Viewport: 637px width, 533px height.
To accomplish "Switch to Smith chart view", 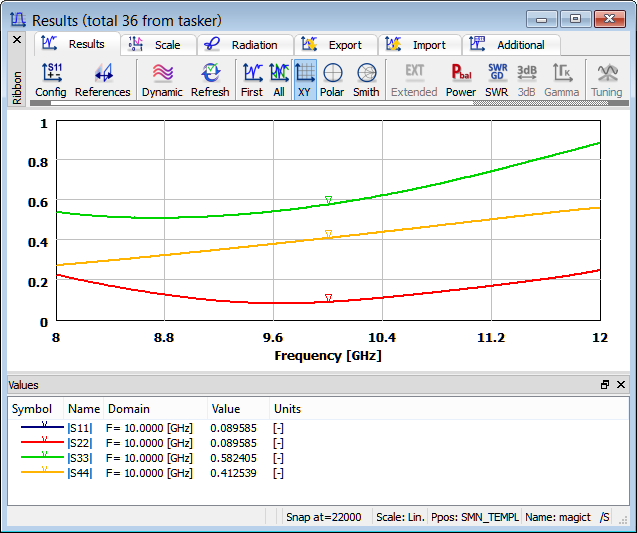I will 366,80.
